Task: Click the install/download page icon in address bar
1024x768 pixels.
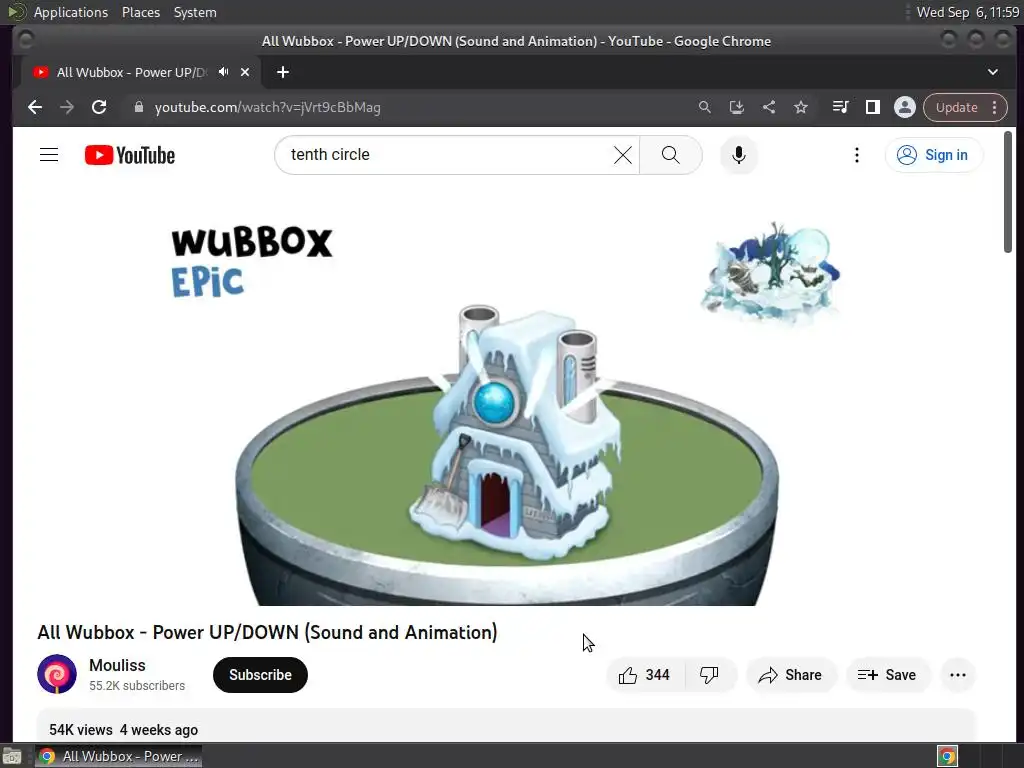Action: (x=737, y=107)
